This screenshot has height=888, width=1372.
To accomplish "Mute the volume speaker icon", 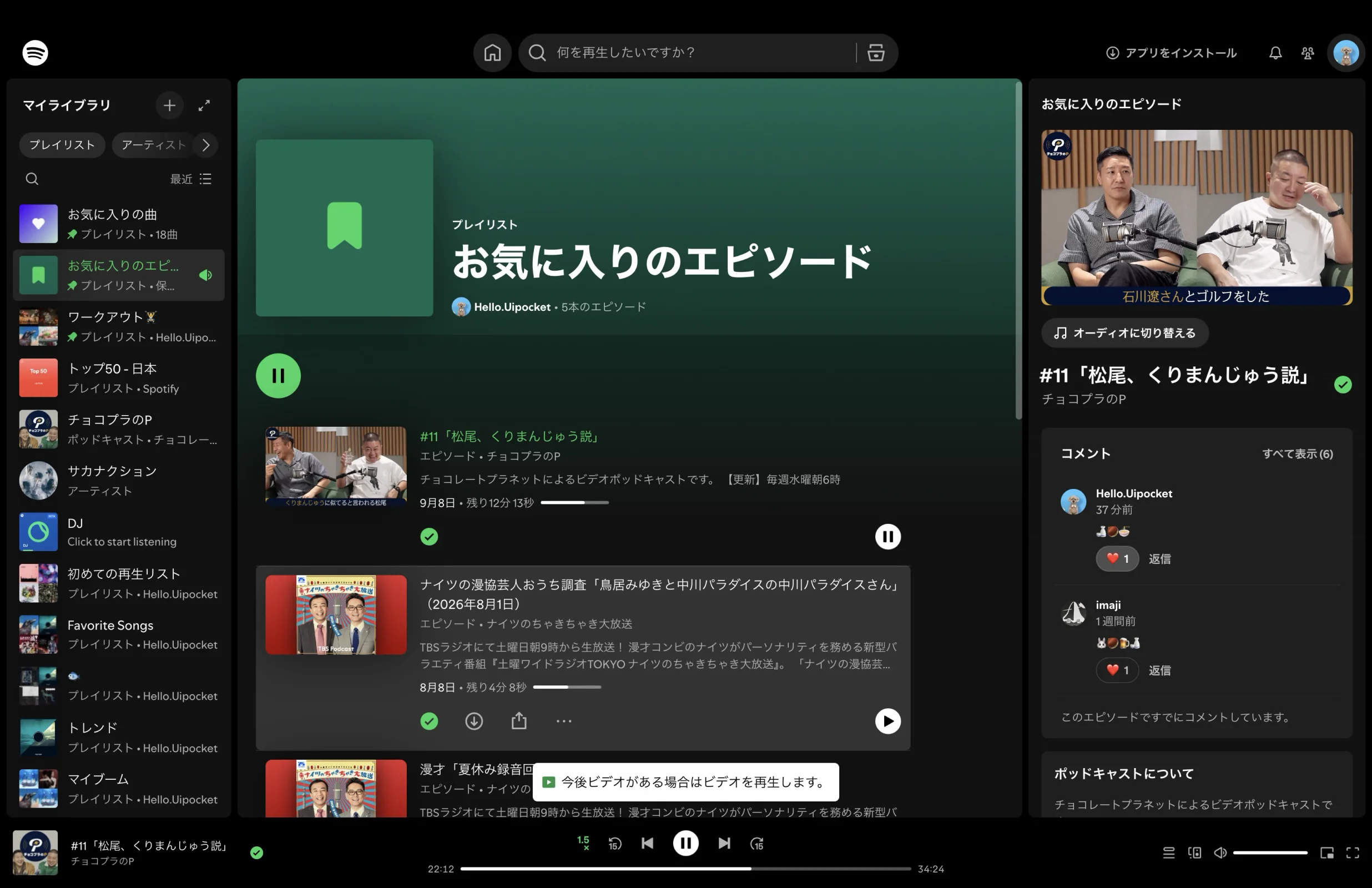I will 1220,853.
